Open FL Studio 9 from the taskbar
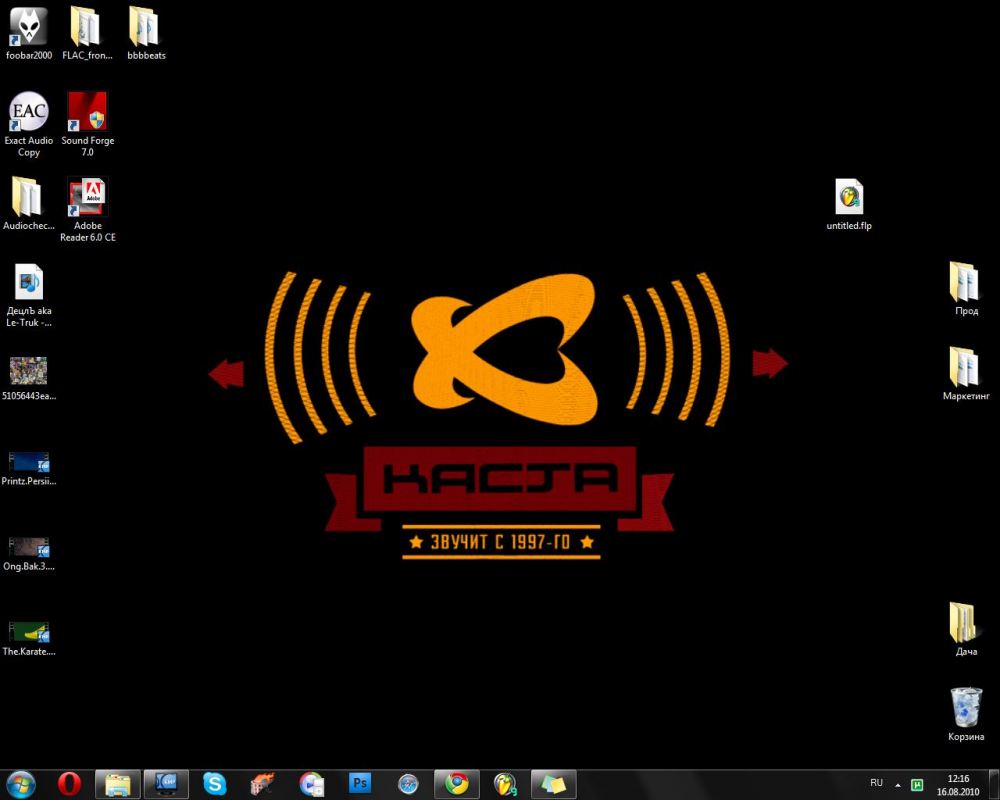 tap(505, 784)
